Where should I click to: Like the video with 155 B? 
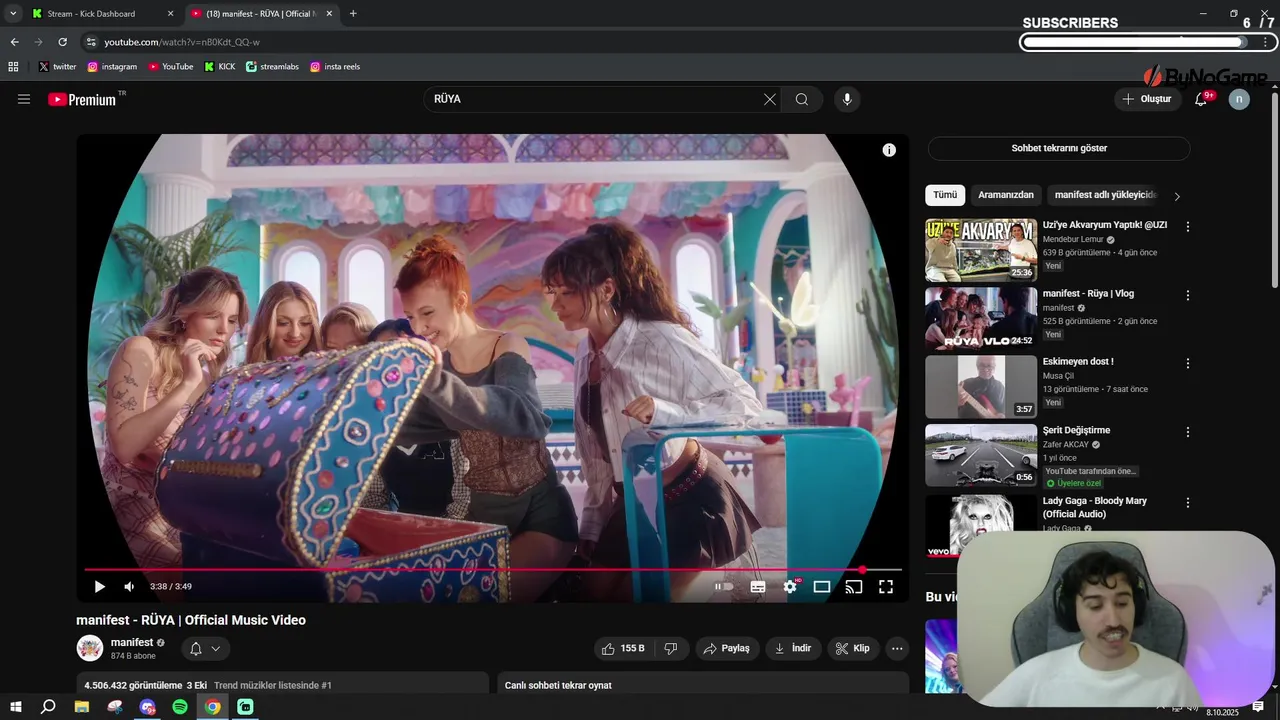[622, 648]
